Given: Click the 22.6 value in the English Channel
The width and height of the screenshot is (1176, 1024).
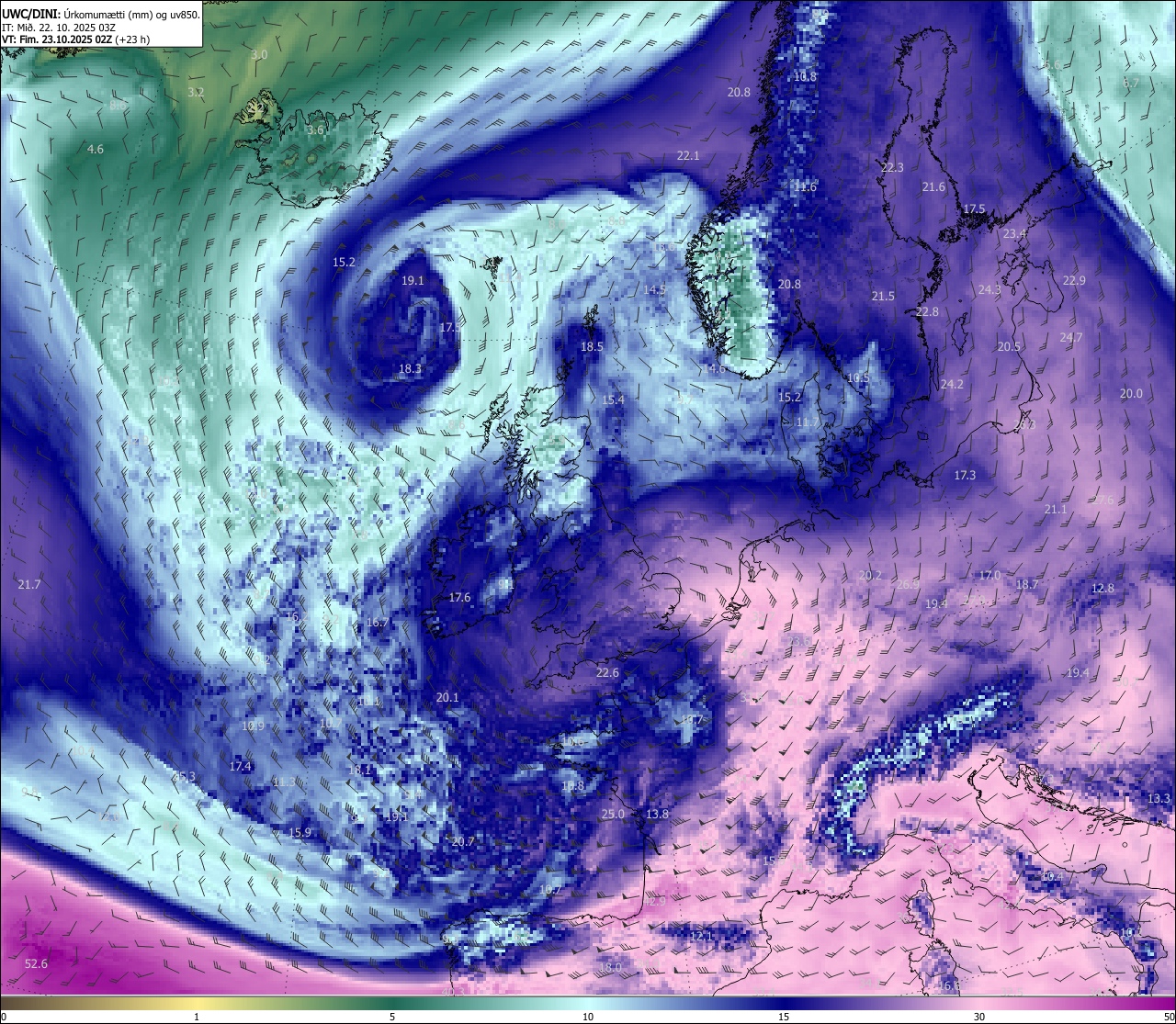Looking at the screenshot, I should tap(607, 673).
